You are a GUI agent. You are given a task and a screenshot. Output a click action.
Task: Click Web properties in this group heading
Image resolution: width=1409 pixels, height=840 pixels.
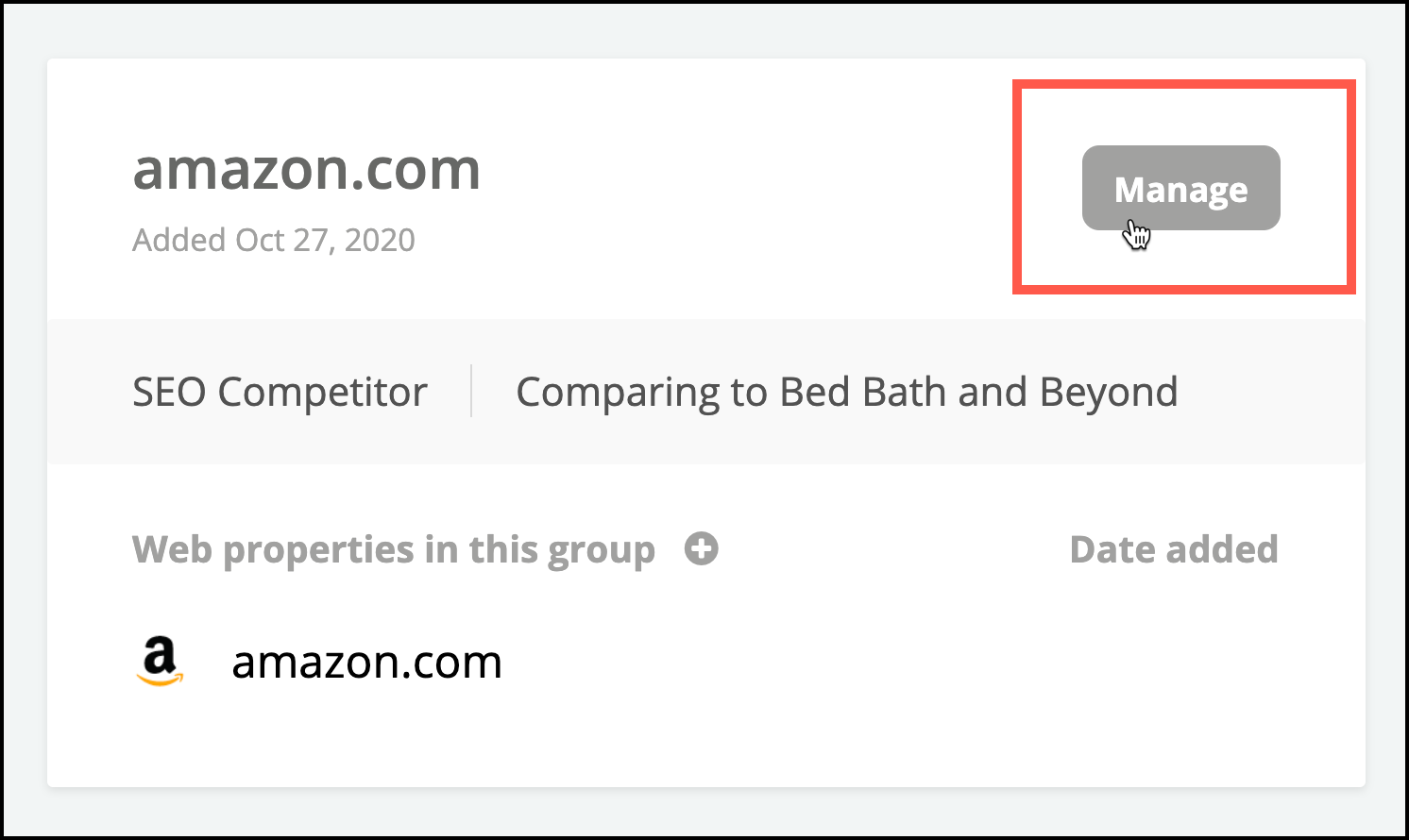tap(394, 549)
